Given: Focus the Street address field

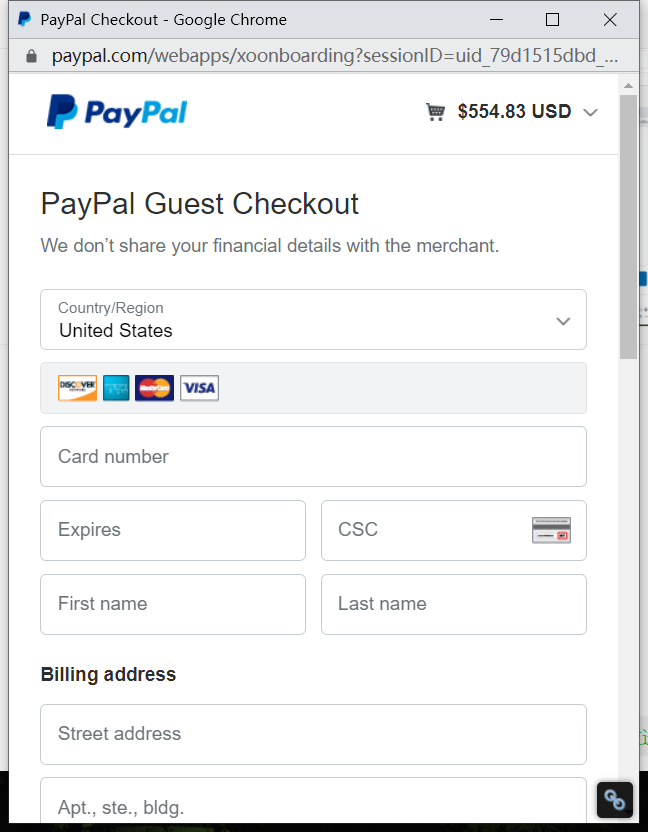Looking at the screenshot, I should click(x=313, y=734).
